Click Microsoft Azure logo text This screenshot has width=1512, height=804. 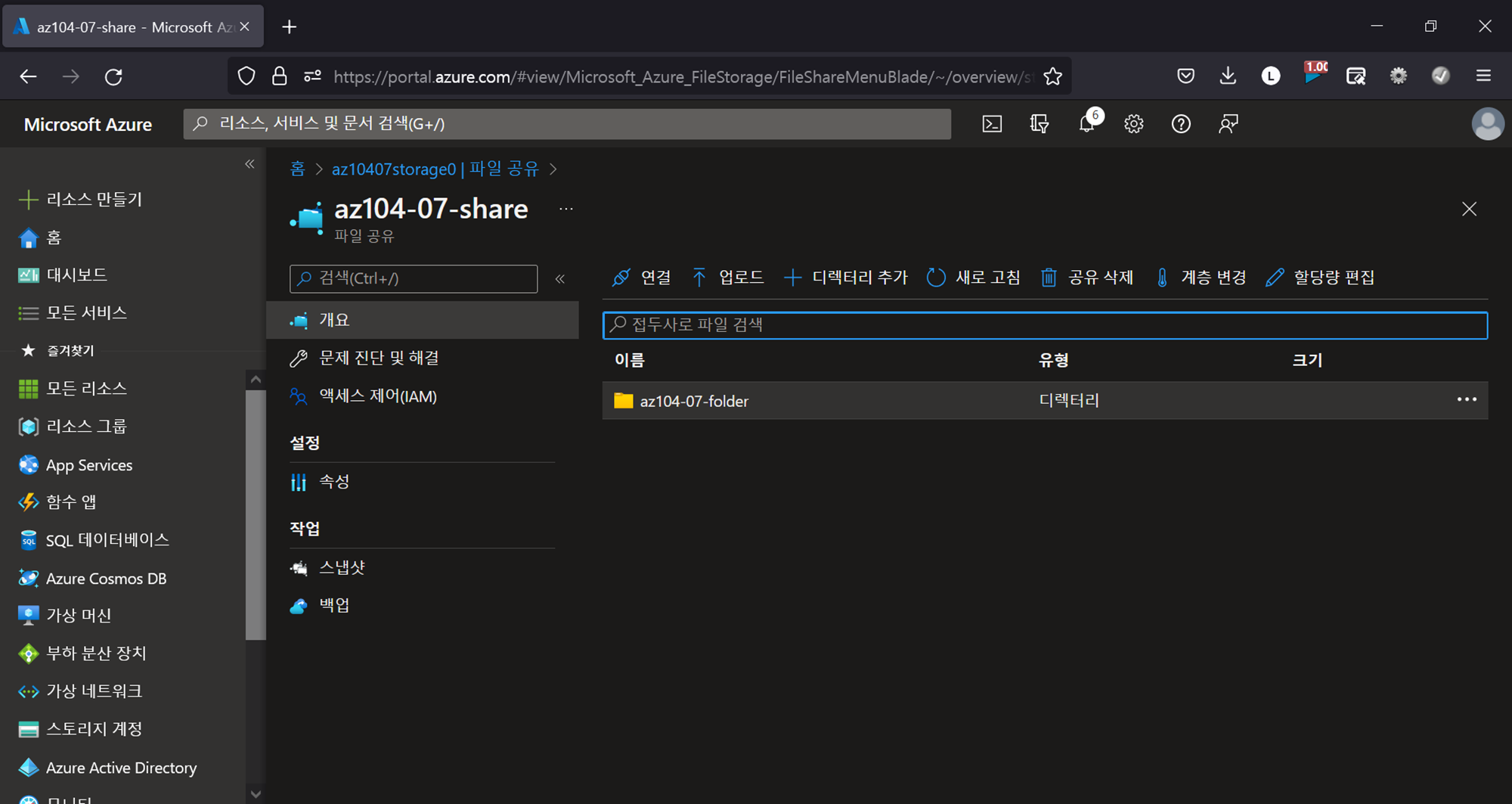click(88, 125)
